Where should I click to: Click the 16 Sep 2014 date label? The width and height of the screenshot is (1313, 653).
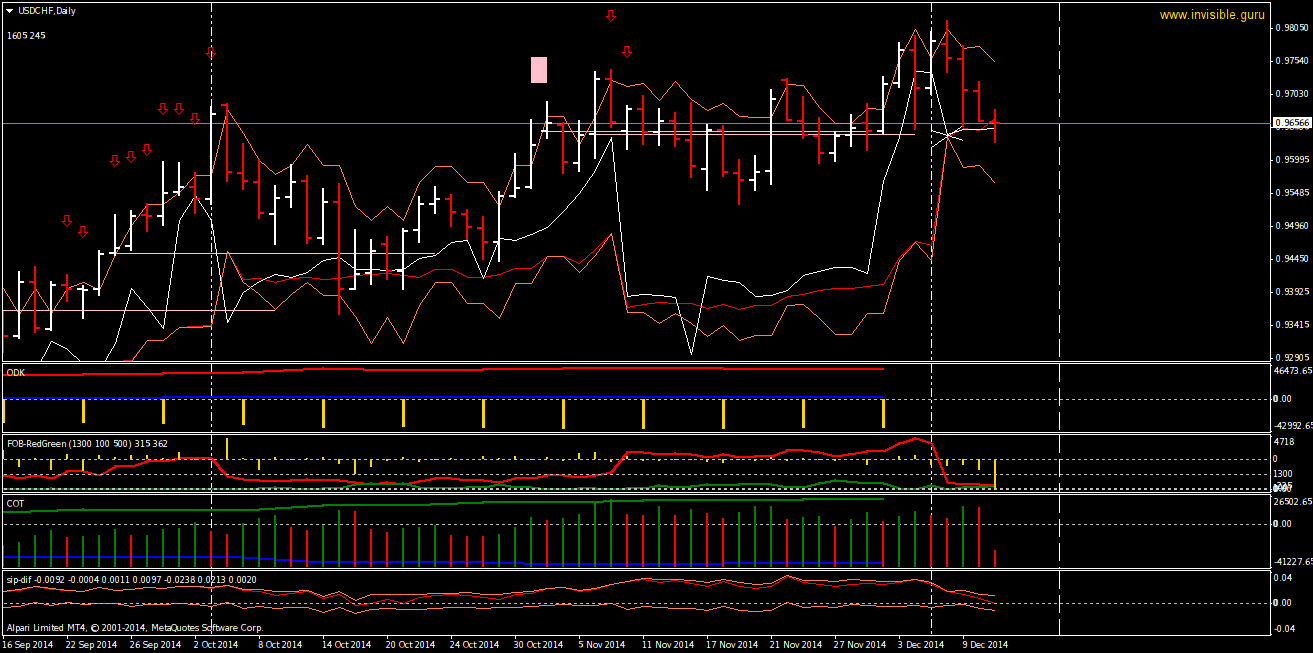pos(27,645)
